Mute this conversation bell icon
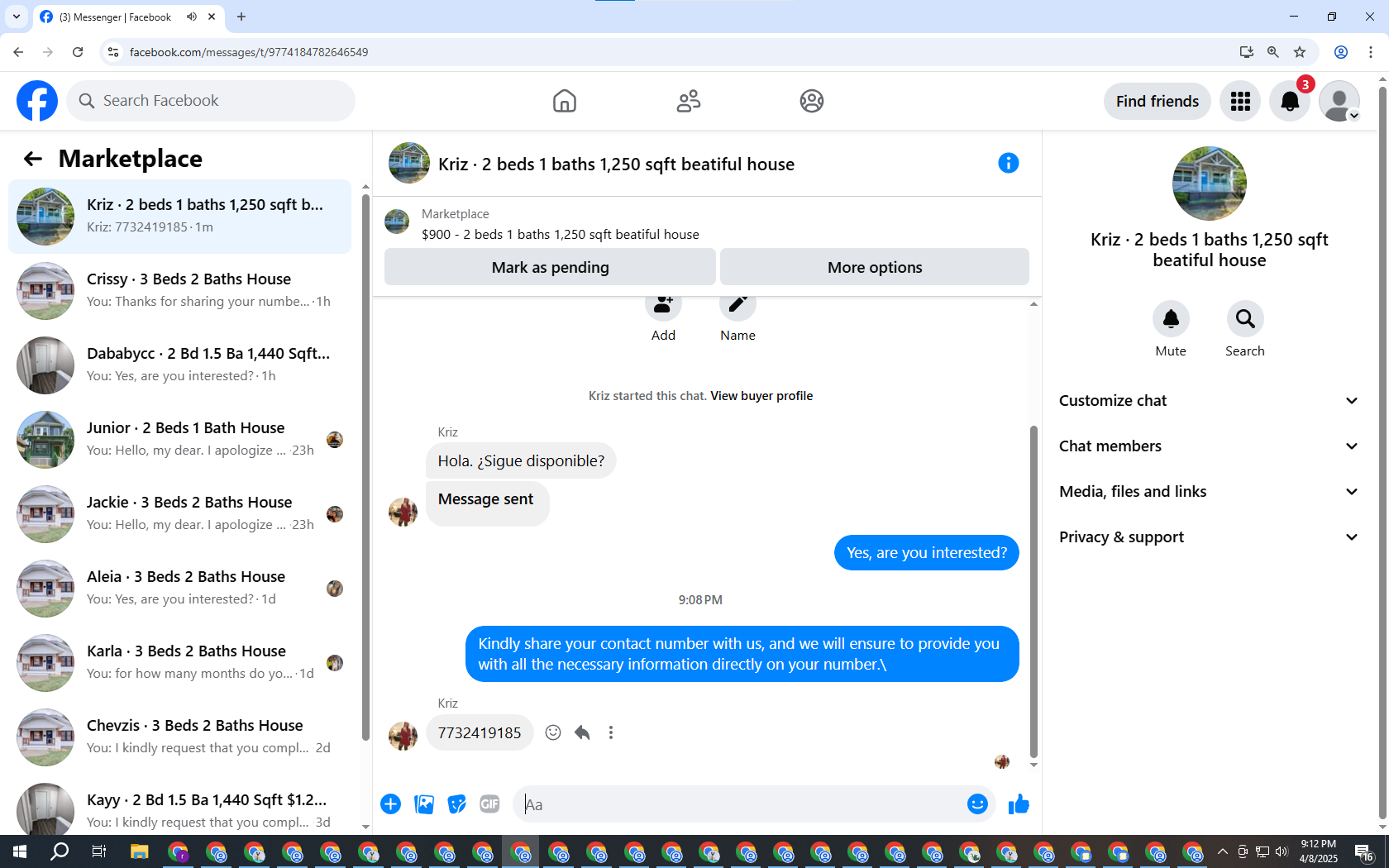The image size is (1389, 868). pos(1172,319)
